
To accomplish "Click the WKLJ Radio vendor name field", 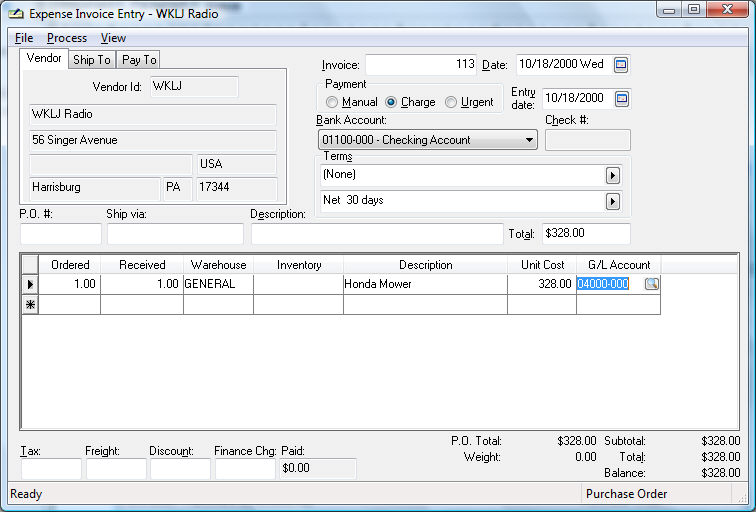I will (153, 115).
